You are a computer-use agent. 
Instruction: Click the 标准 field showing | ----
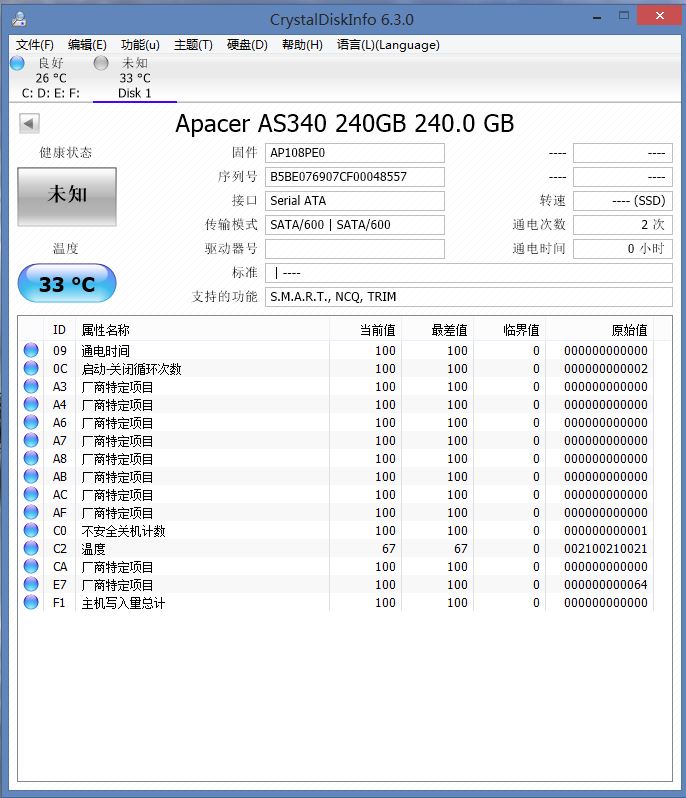click(469, 273)
